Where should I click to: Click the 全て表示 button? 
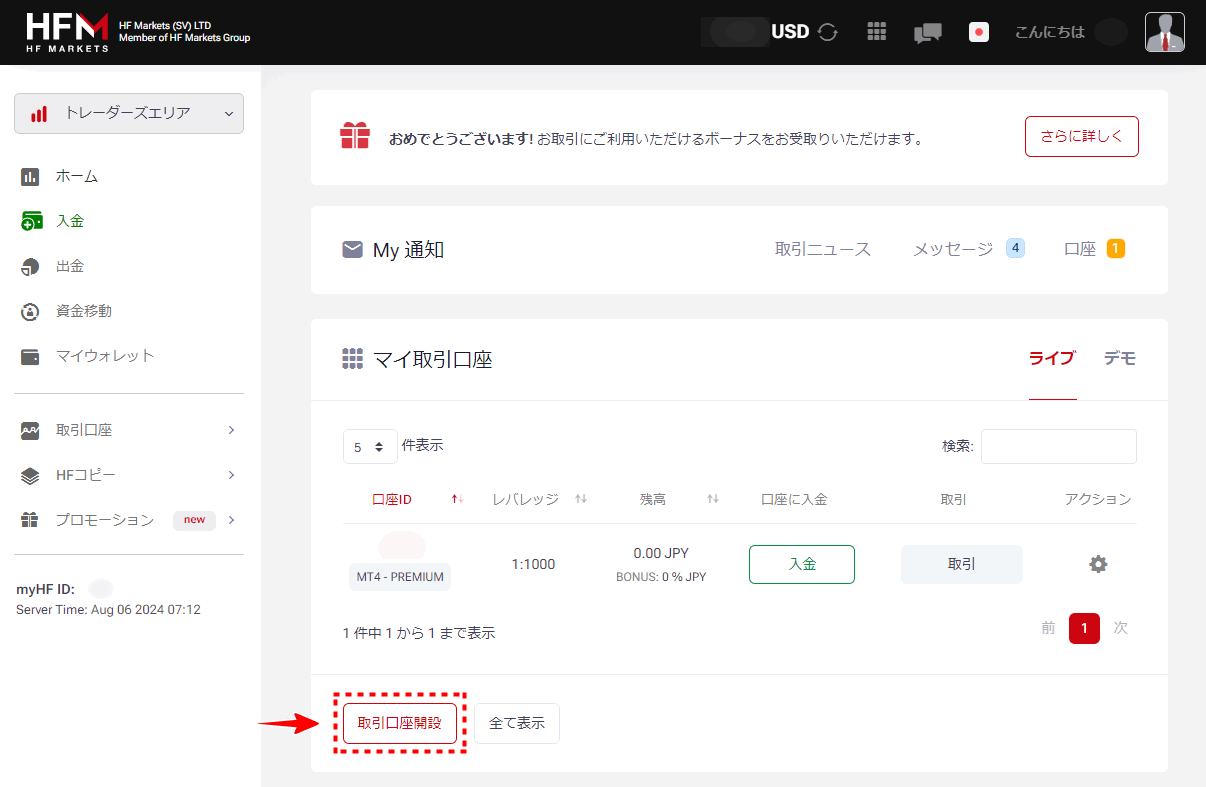(x=517, y=723)
